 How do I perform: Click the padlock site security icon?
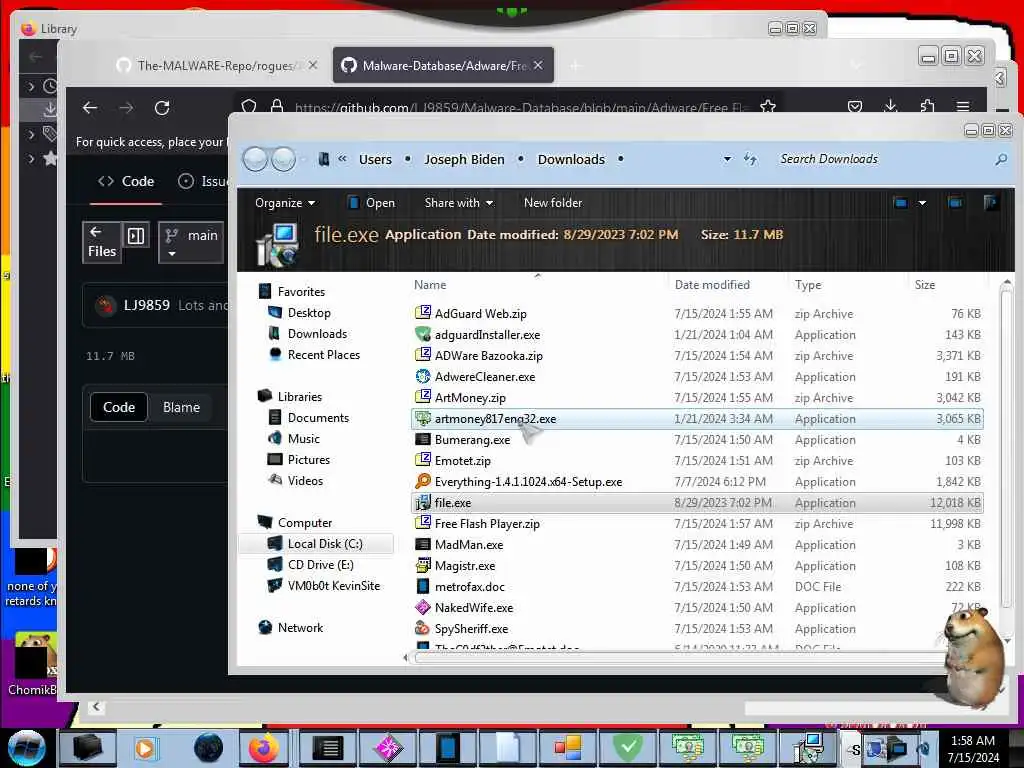pyautogui.click(x=277, y=106)
